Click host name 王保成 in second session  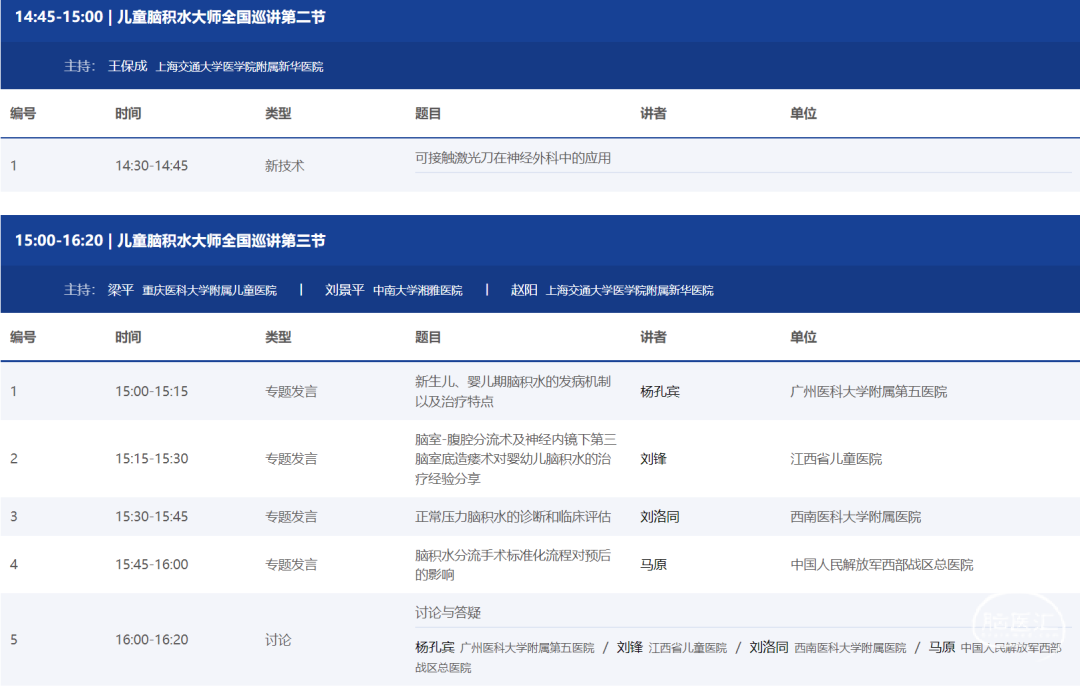pyautogui.click(x=127, y=66)
